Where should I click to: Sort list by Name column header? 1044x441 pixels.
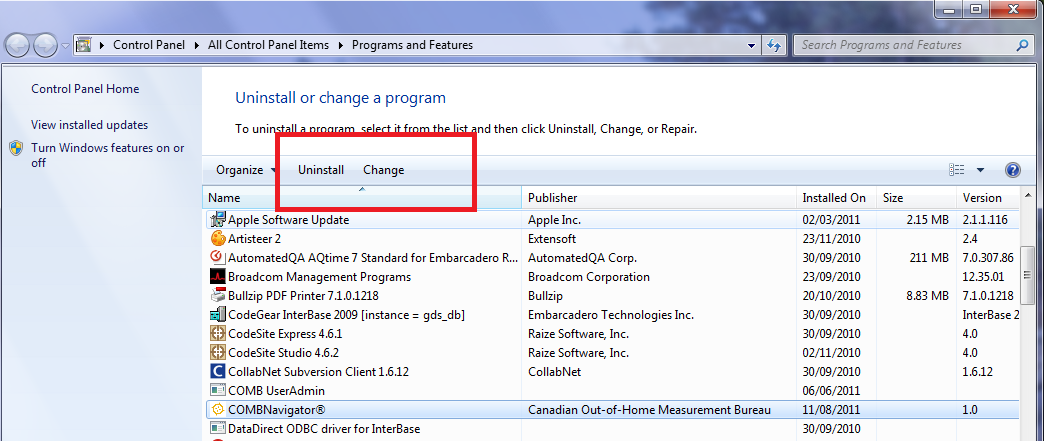coord(362,198)
